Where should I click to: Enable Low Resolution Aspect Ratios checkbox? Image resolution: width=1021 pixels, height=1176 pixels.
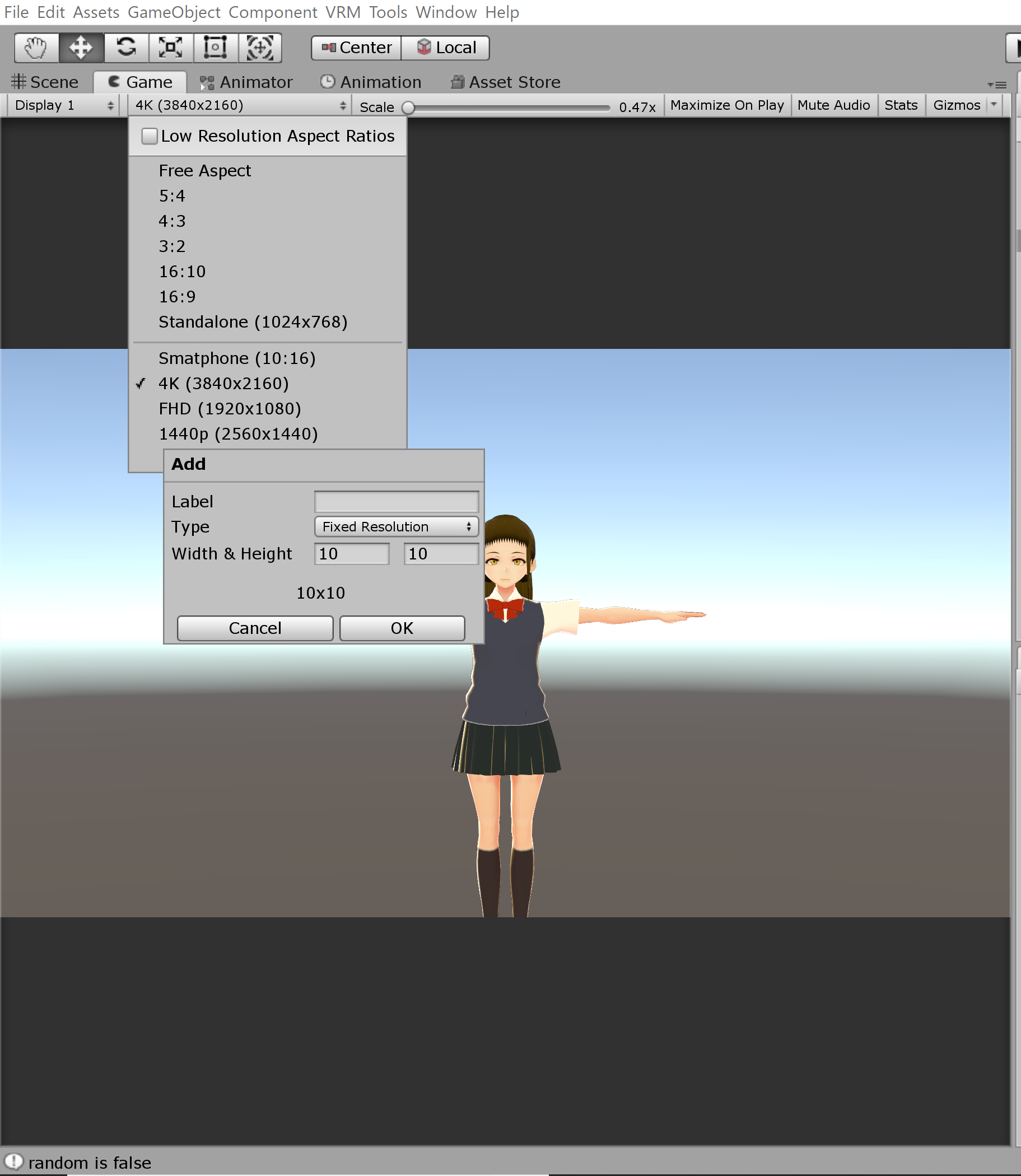(150, 136)
